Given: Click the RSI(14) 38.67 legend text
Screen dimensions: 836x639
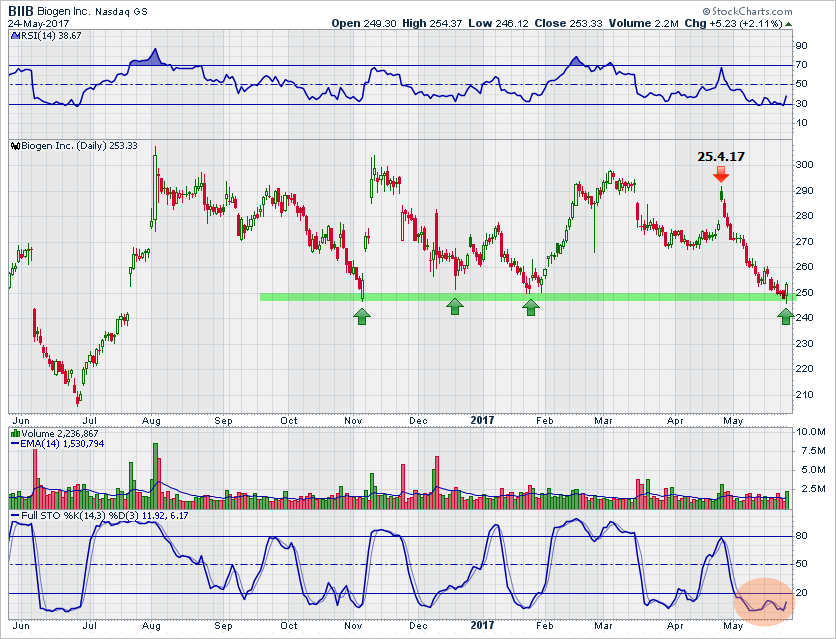Looking at the screenshot, I should (x=51, y=36).
